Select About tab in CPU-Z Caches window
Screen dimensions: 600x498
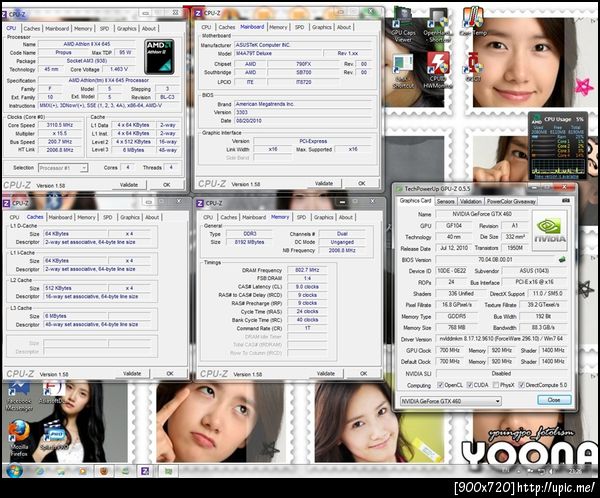152,217
